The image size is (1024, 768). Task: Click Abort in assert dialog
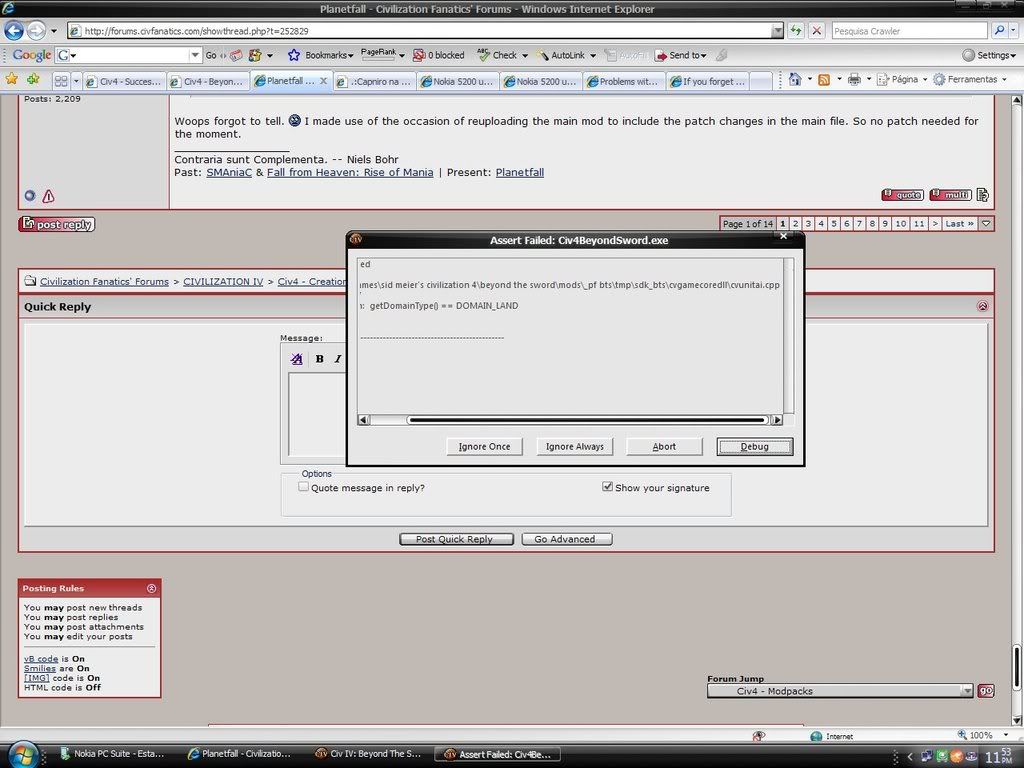pyautogui.click(x=664, y=446)
